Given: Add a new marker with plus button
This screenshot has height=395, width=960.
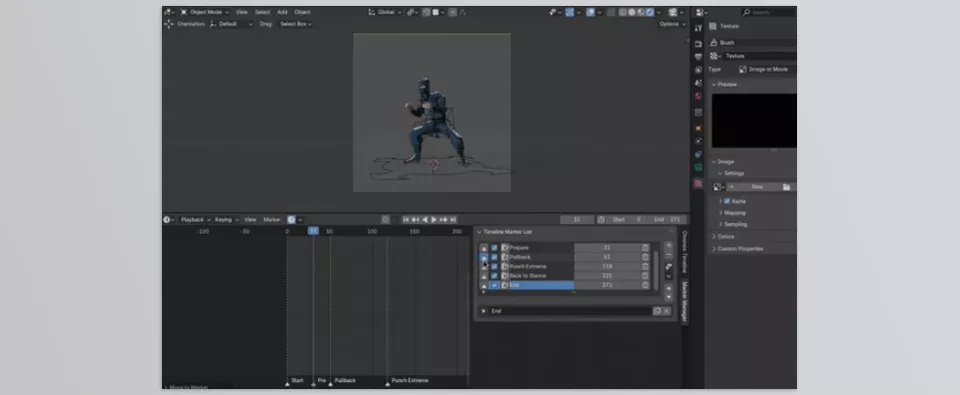Looking at the screenshot, I should click(x=669, y=246).
